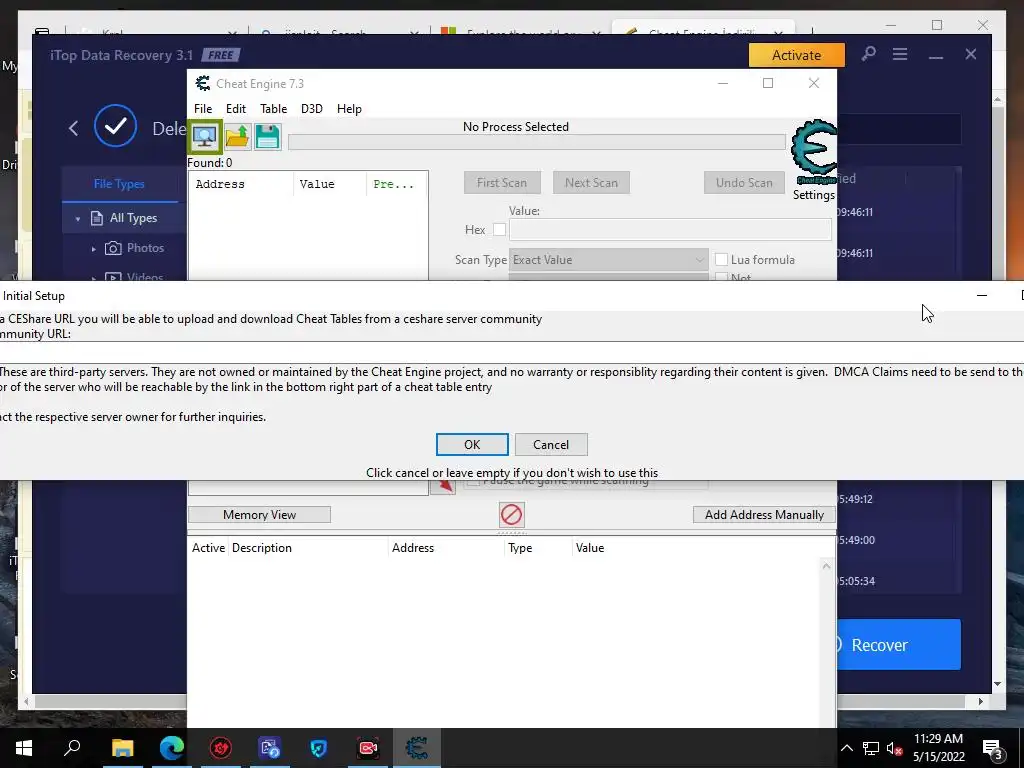
Task: Click the red camera recorder taskbar icon
Action: (368, 748)
